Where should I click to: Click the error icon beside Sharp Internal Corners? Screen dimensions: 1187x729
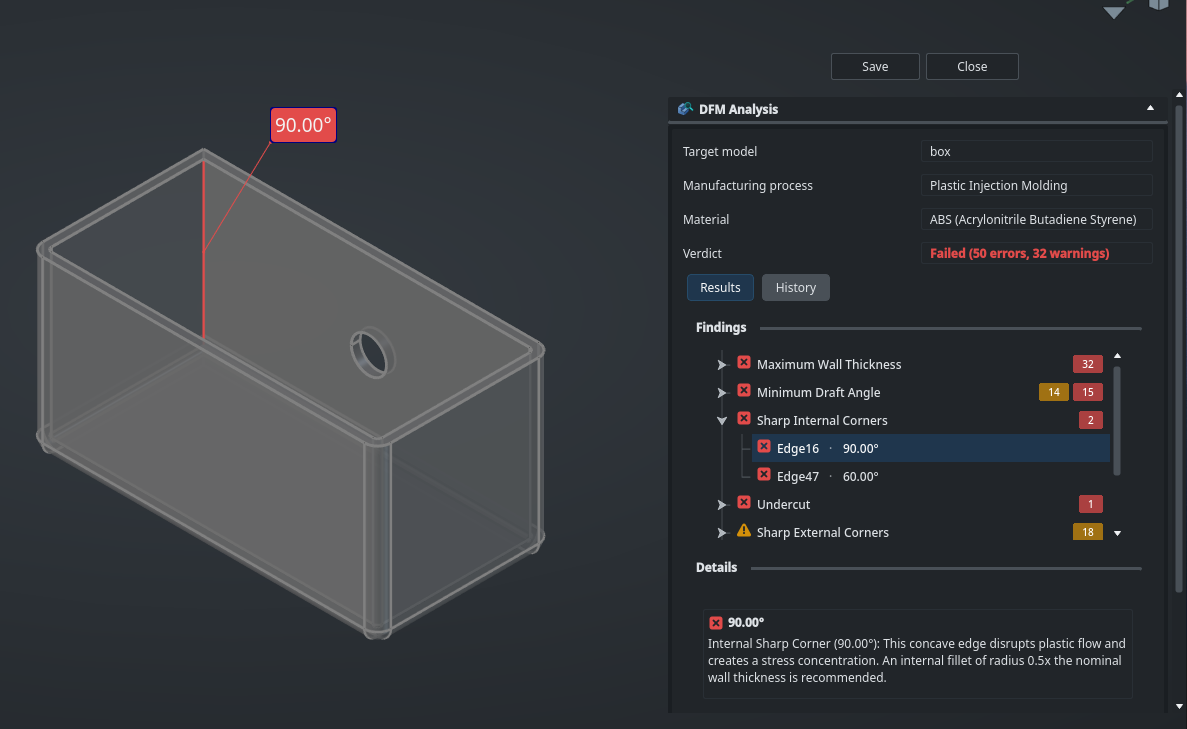click(x=744, y=419)
